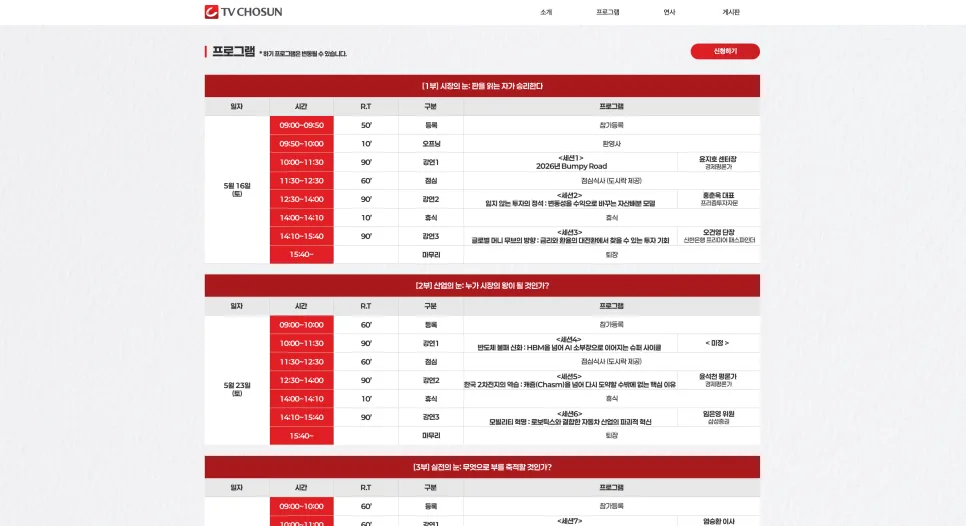Click the <세션5> Chasm session title
The height and width of the screenshot is (526, 966).
(x=570, y=380)
